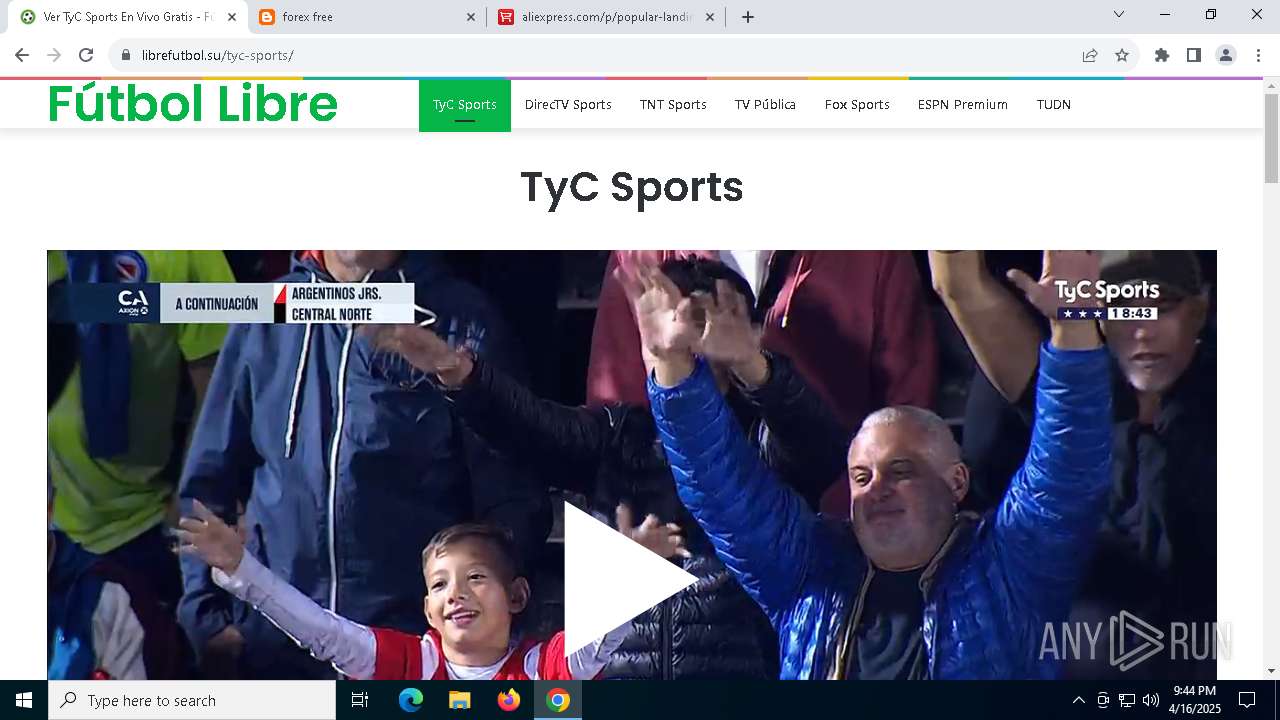Show hidden system tray icons
This screenshot has height=720, width=1280.
[1078, 700]
